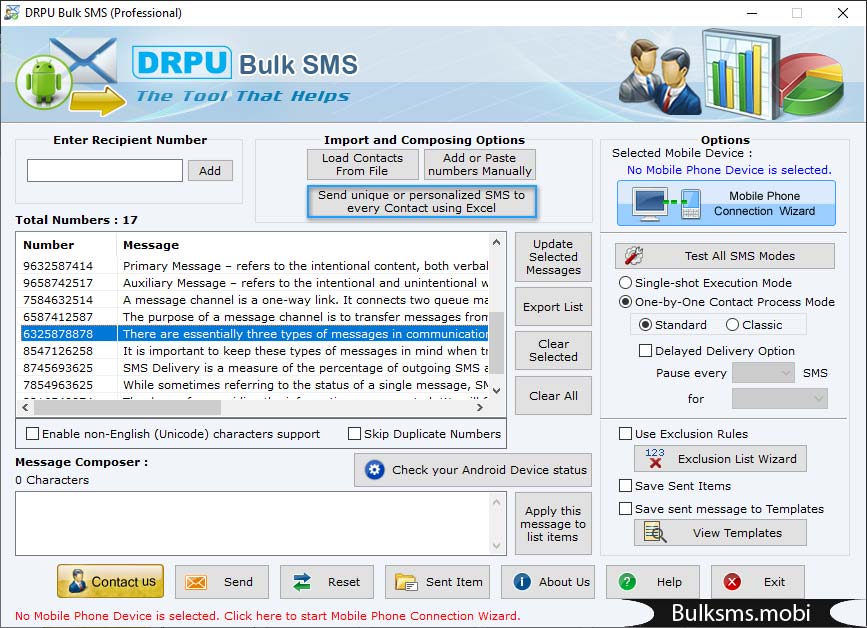
Task: Close the DRPU Bulk SMS window
Action: 843,13
